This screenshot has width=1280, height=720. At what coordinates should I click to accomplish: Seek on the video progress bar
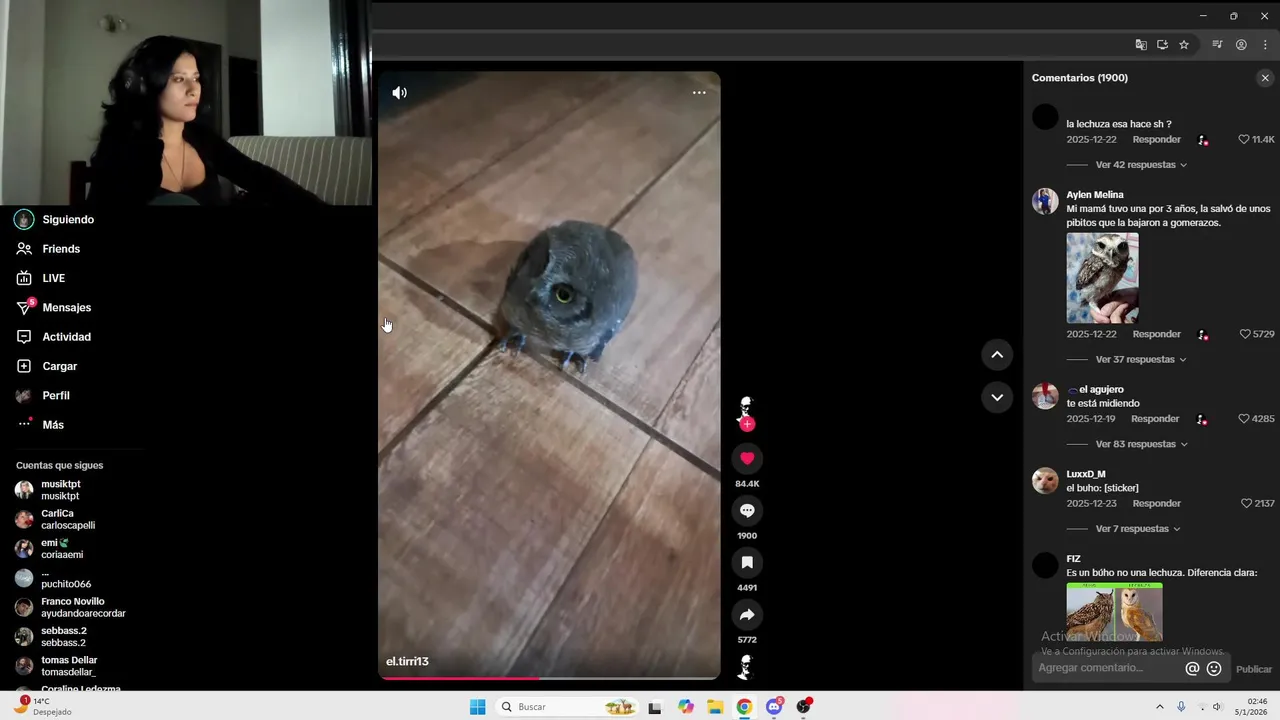point(549,678)
